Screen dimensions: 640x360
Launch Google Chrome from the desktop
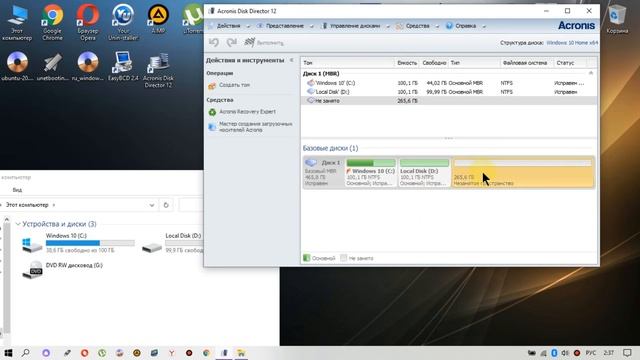[52, 23]
